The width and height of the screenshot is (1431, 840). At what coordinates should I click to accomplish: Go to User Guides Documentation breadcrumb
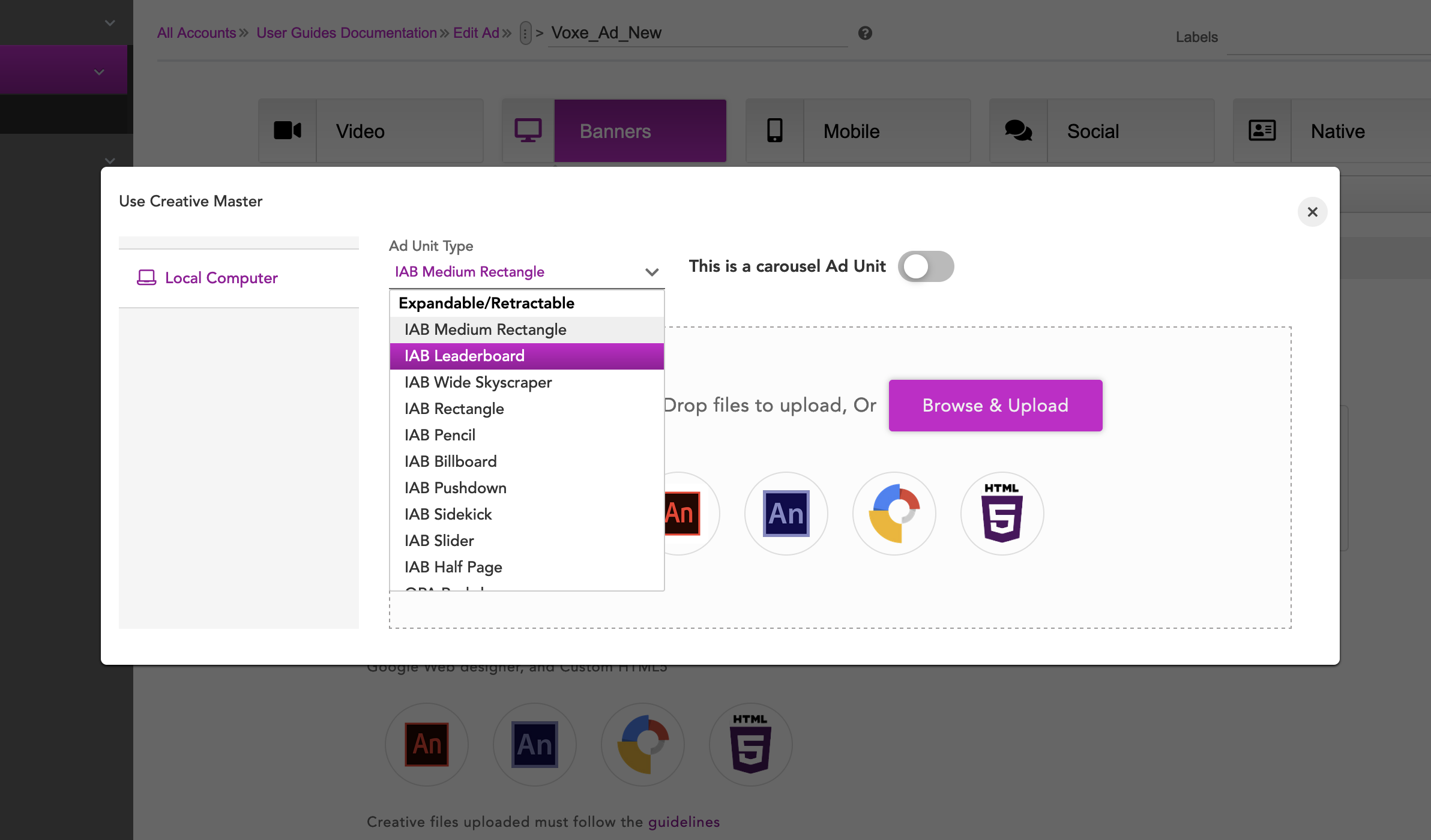pos(346,33)
